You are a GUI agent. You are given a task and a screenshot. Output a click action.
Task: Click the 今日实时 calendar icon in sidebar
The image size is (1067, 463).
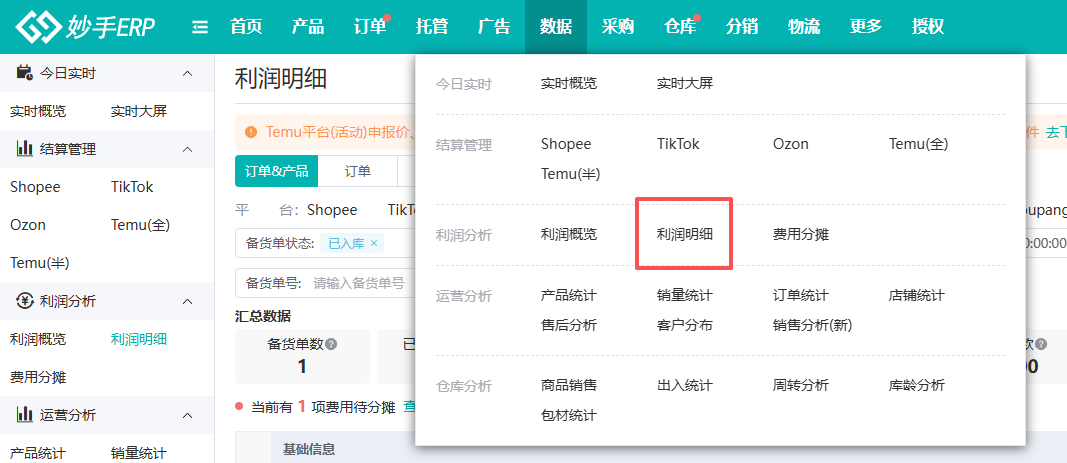click(24, 73)
